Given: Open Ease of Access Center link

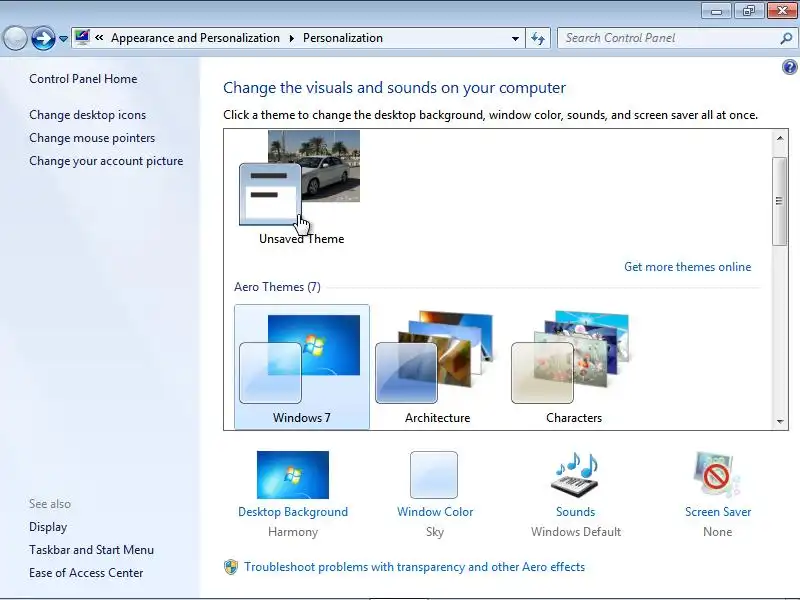Looking at the screenshot, I should tap(86, 573).
